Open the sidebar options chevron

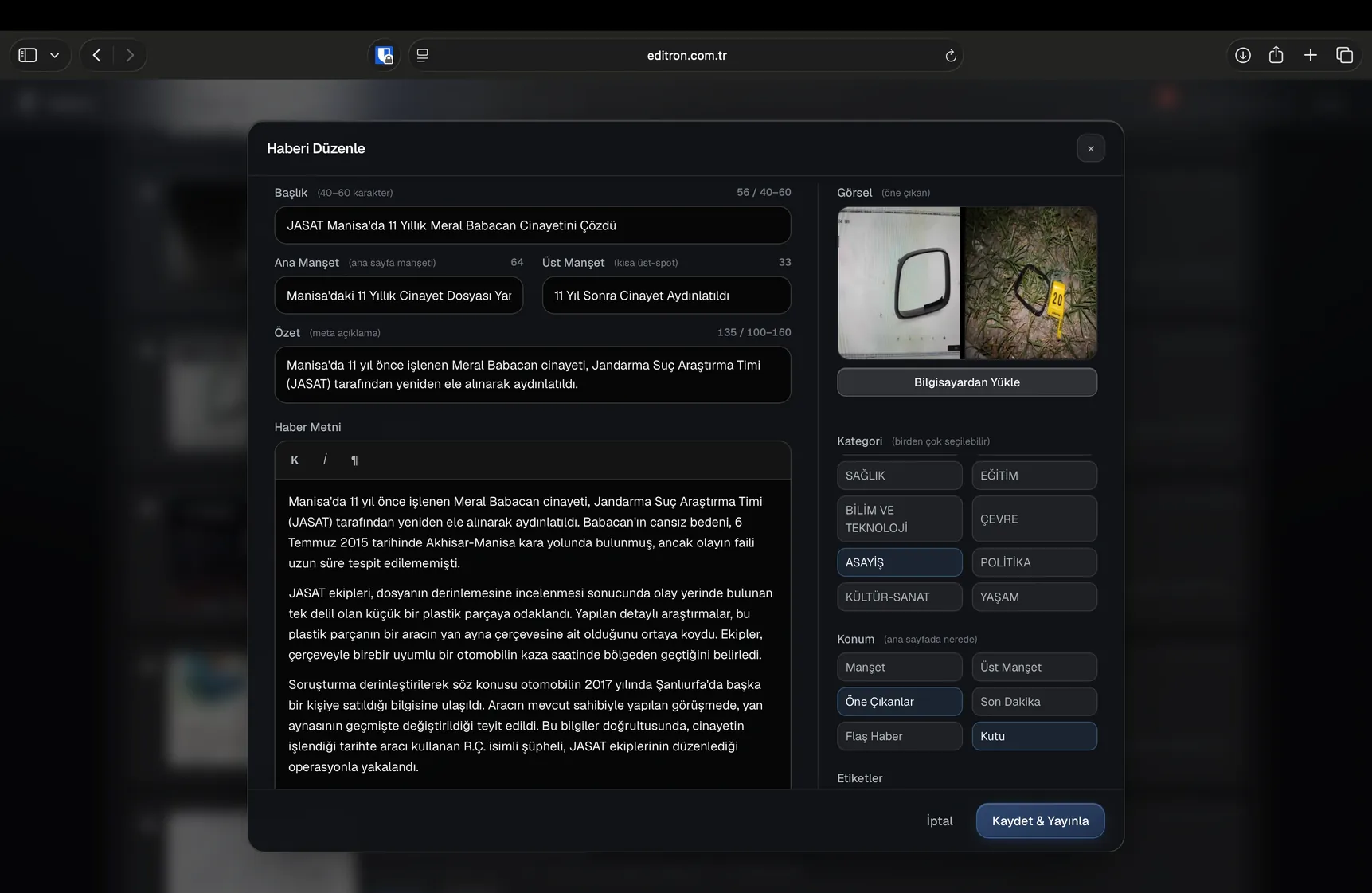(54, 55)
